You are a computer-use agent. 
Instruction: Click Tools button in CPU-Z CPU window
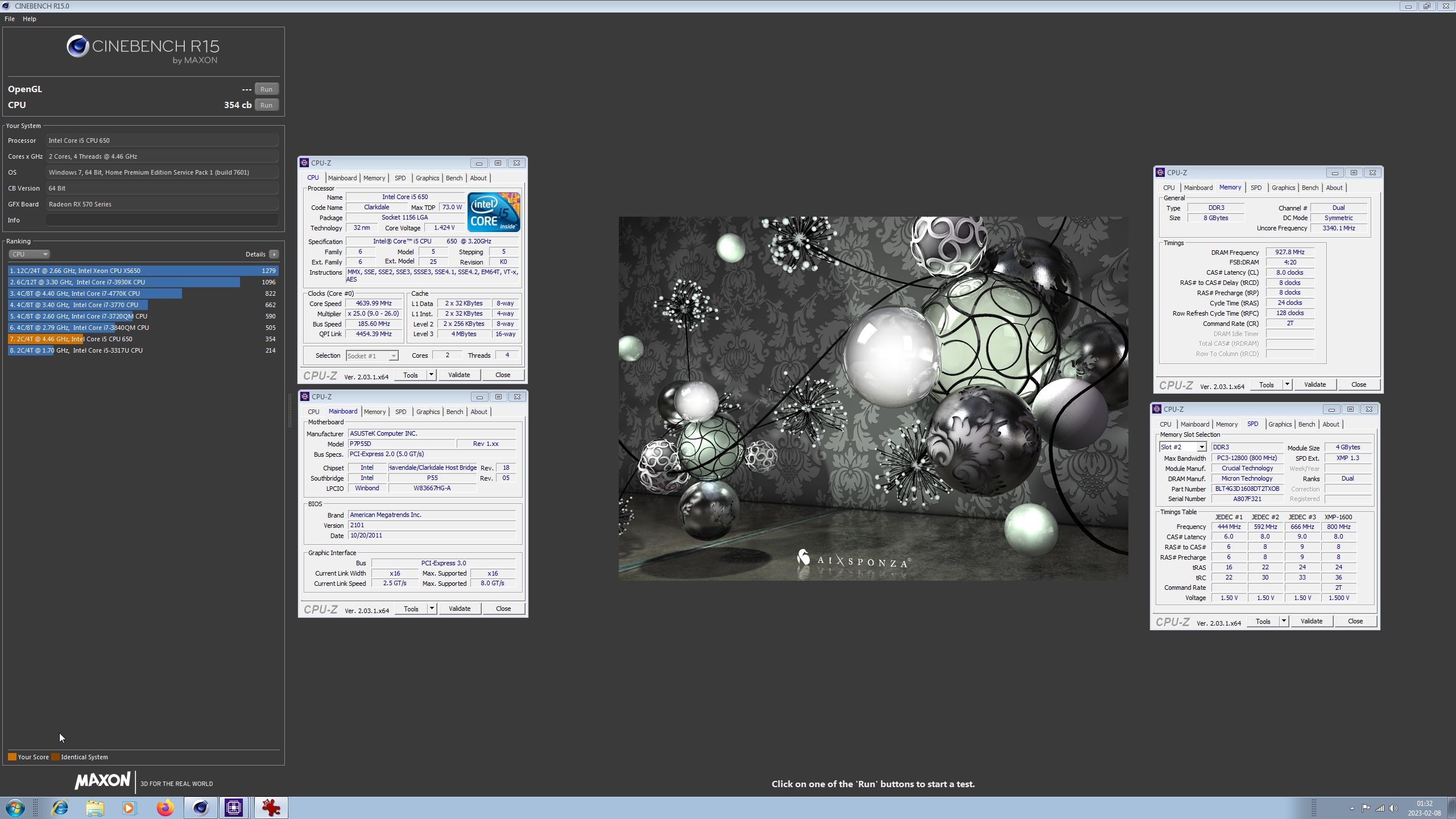click(411, 375)
